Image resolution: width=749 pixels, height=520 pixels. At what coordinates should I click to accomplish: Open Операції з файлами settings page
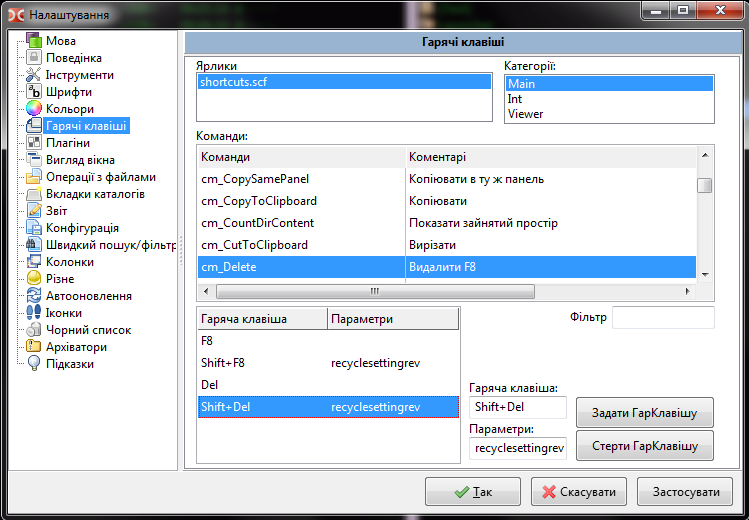[100, 177]
